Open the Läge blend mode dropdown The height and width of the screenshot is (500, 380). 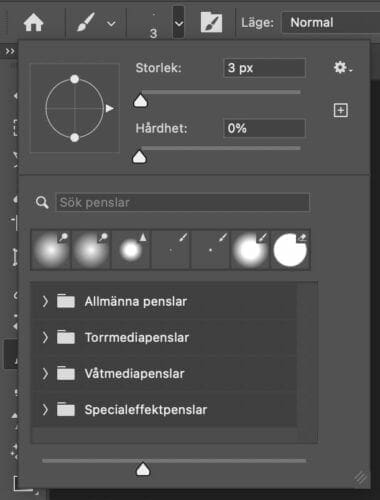331,23
